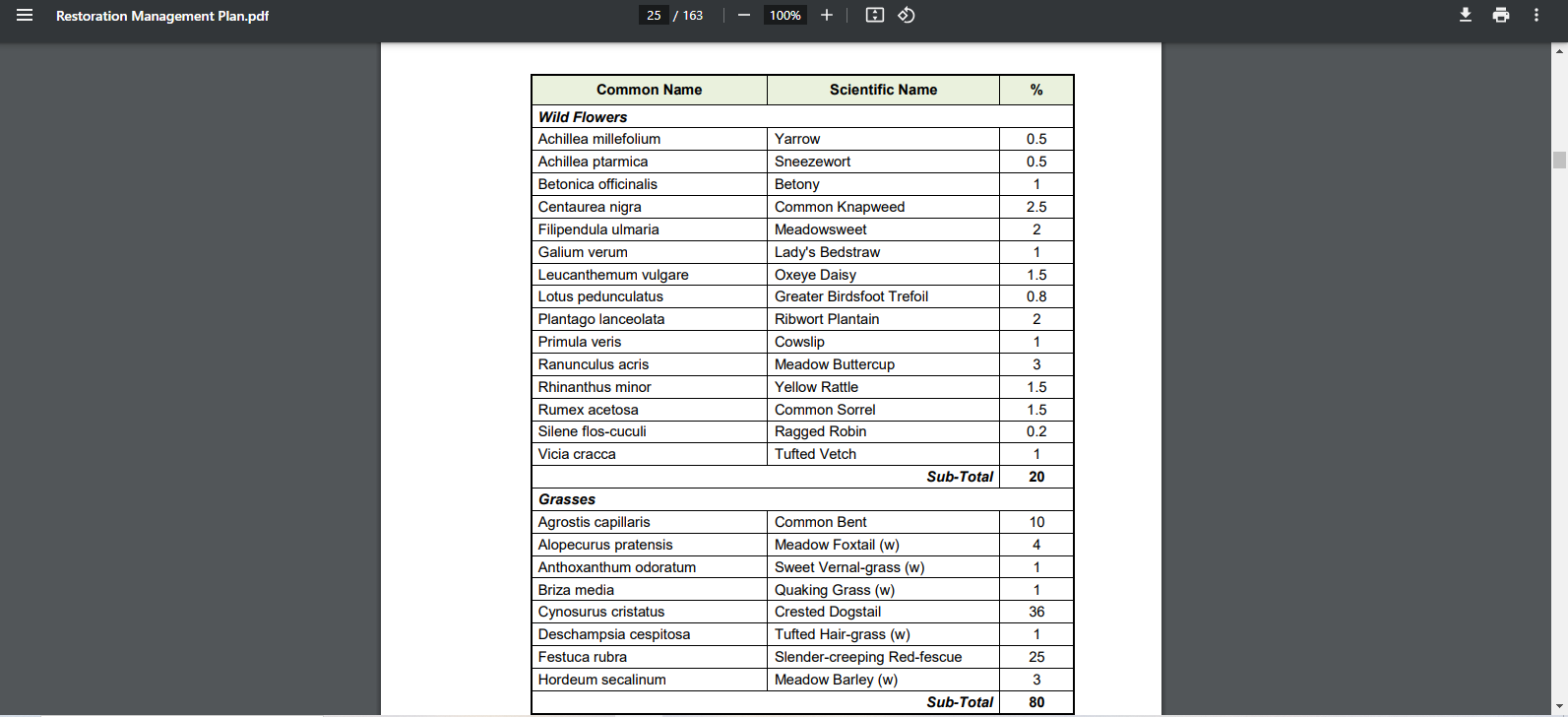This screenshot has height=717, width=1568.
Task: Click the page number field showing 25
Action: coord(654,16)
